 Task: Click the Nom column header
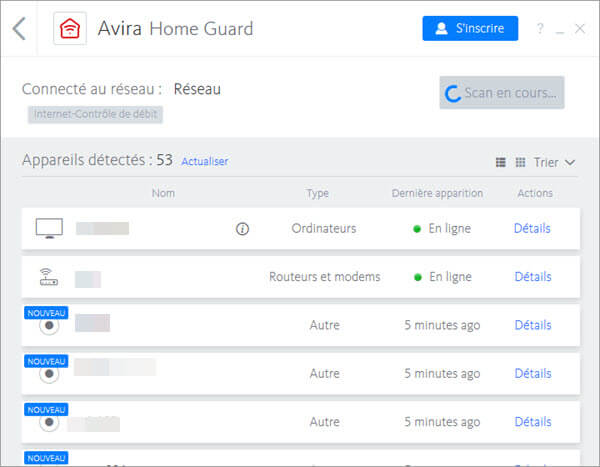pyautogui.click(x=163, y=193)
